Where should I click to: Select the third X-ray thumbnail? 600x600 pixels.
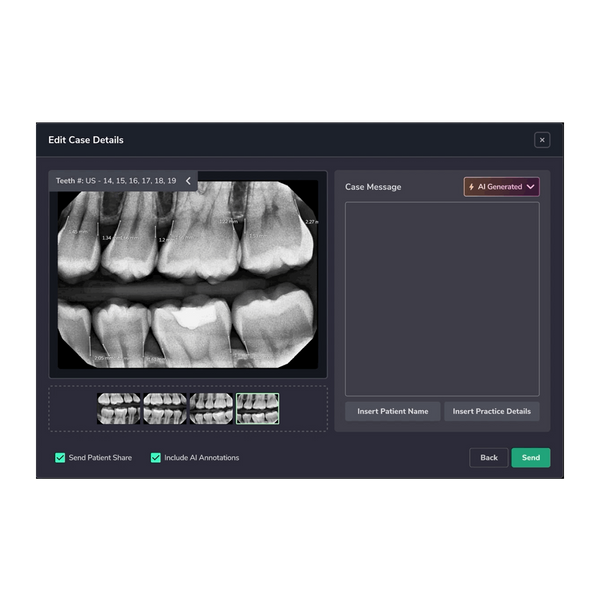(x=211, y=409)
